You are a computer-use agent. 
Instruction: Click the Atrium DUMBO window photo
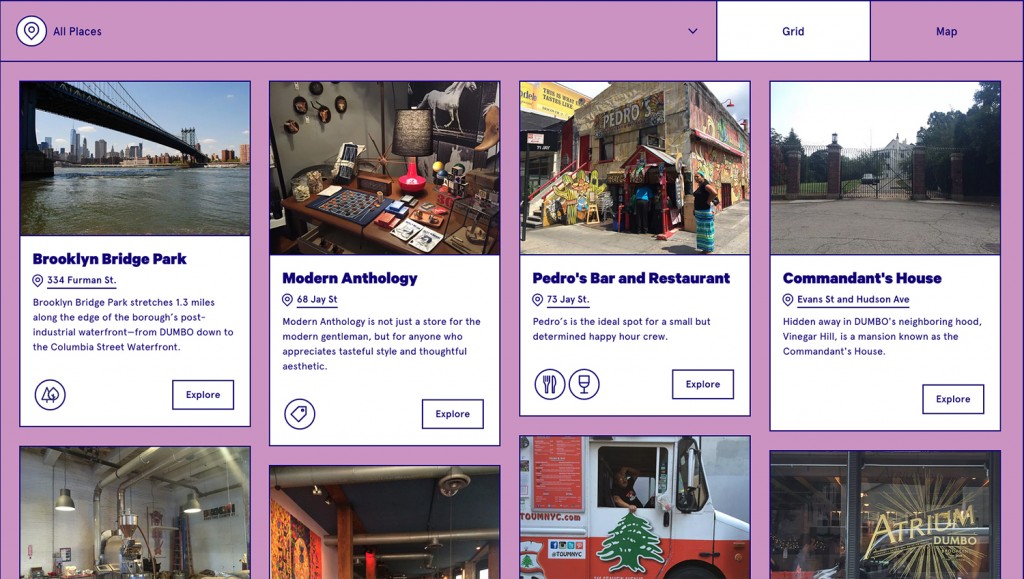(x=885, y=514)
